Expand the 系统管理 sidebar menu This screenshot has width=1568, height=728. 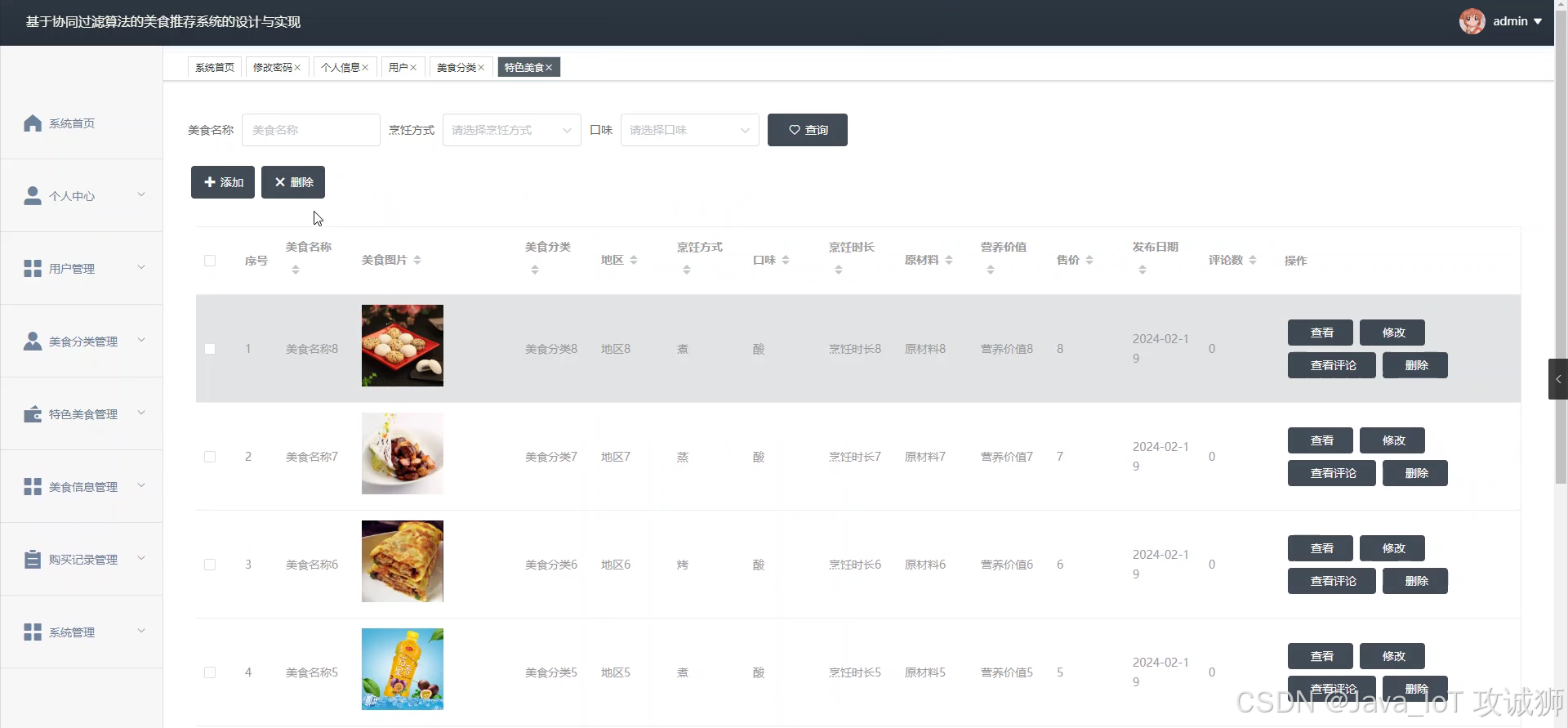[x=82, y=632]
